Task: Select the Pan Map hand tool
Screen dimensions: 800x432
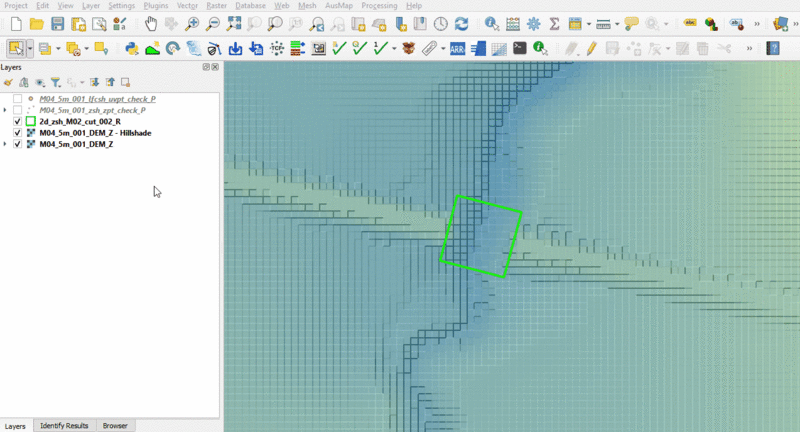Action: (x=150, y=23)
